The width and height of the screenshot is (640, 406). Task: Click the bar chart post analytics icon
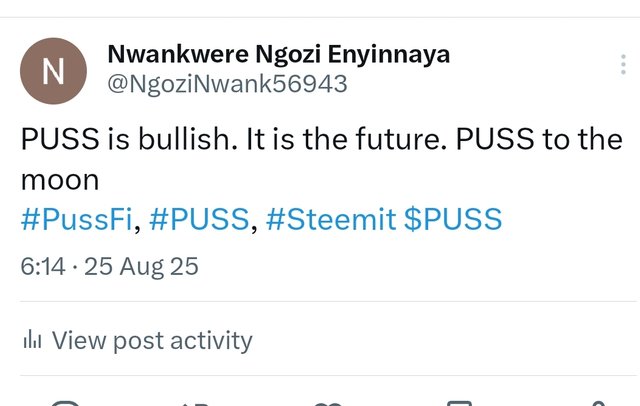31,341
